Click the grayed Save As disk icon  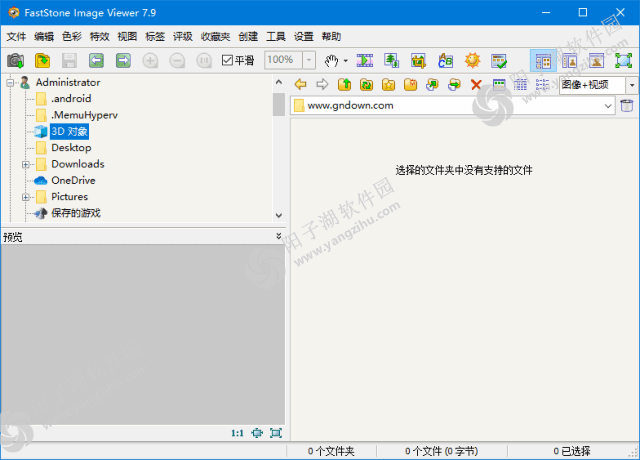click(69, 61)
